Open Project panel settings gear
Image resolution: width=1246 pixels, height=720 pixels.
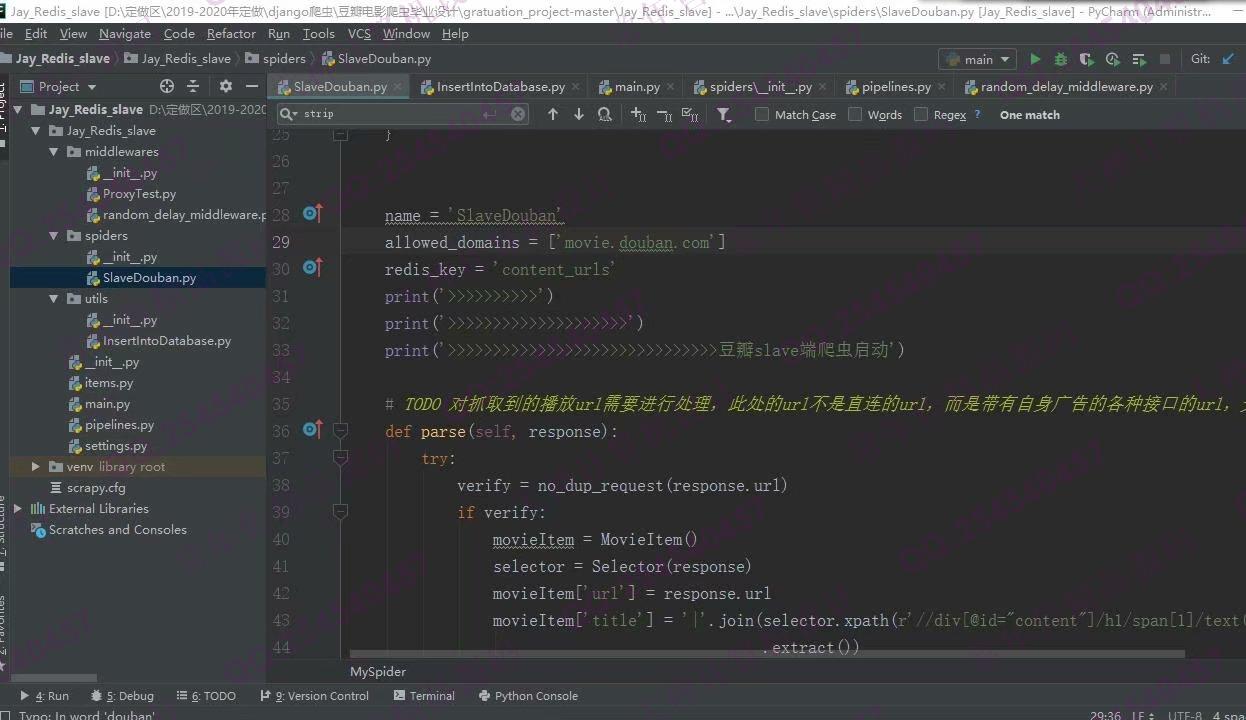(225, 86)
